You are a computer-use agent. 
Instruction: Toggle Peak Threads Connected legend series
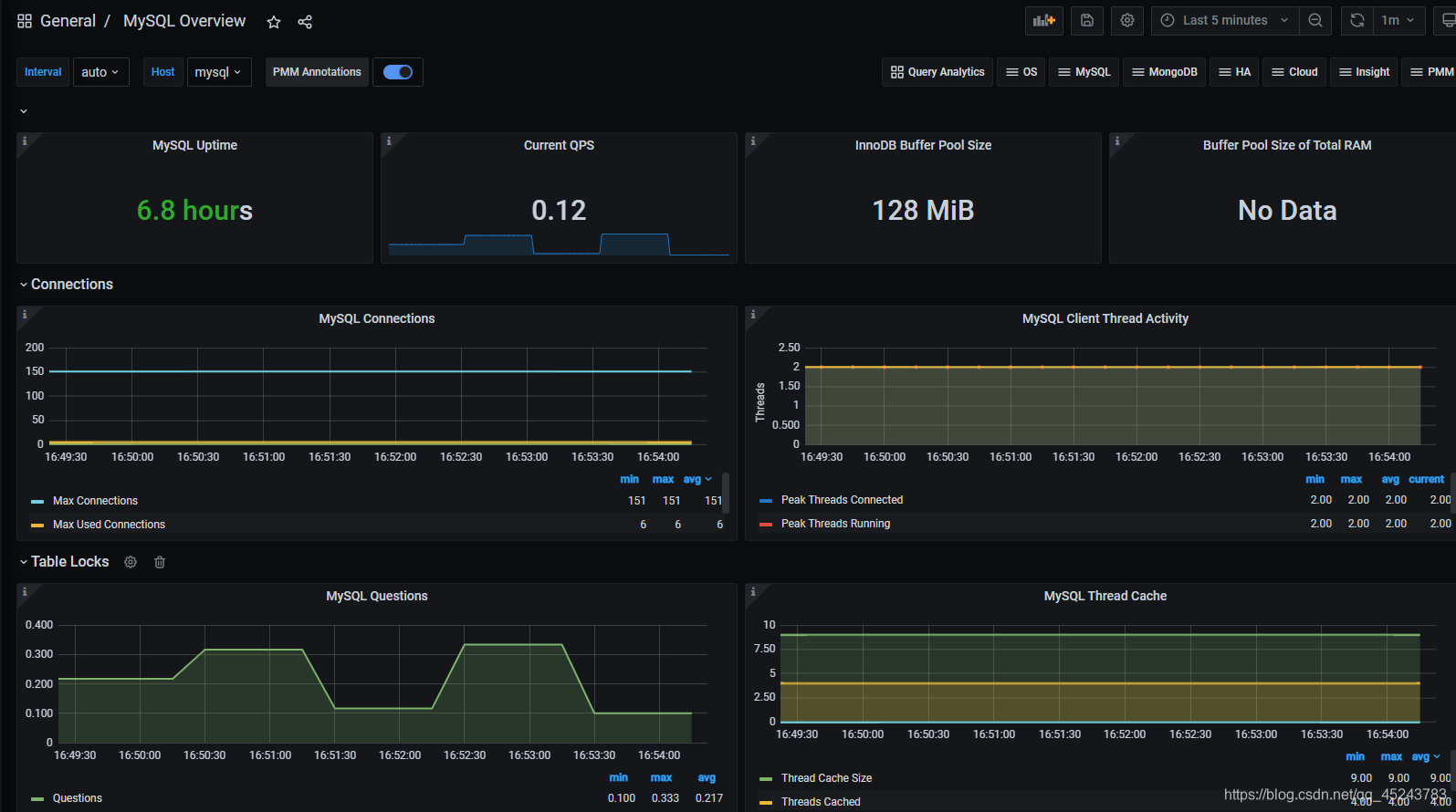842,500
